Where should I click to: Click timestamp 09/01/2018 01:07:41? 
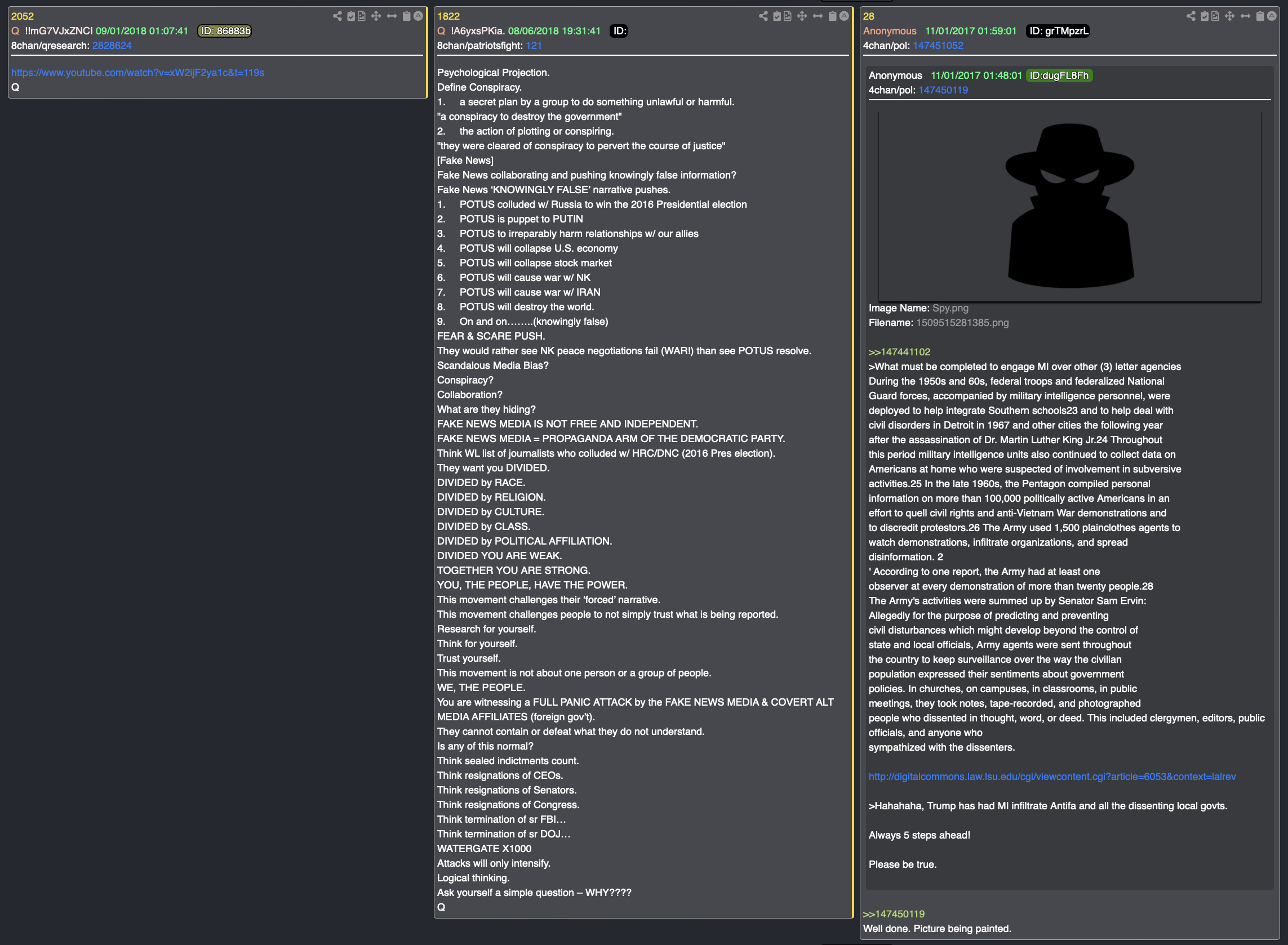click(142, 31)
